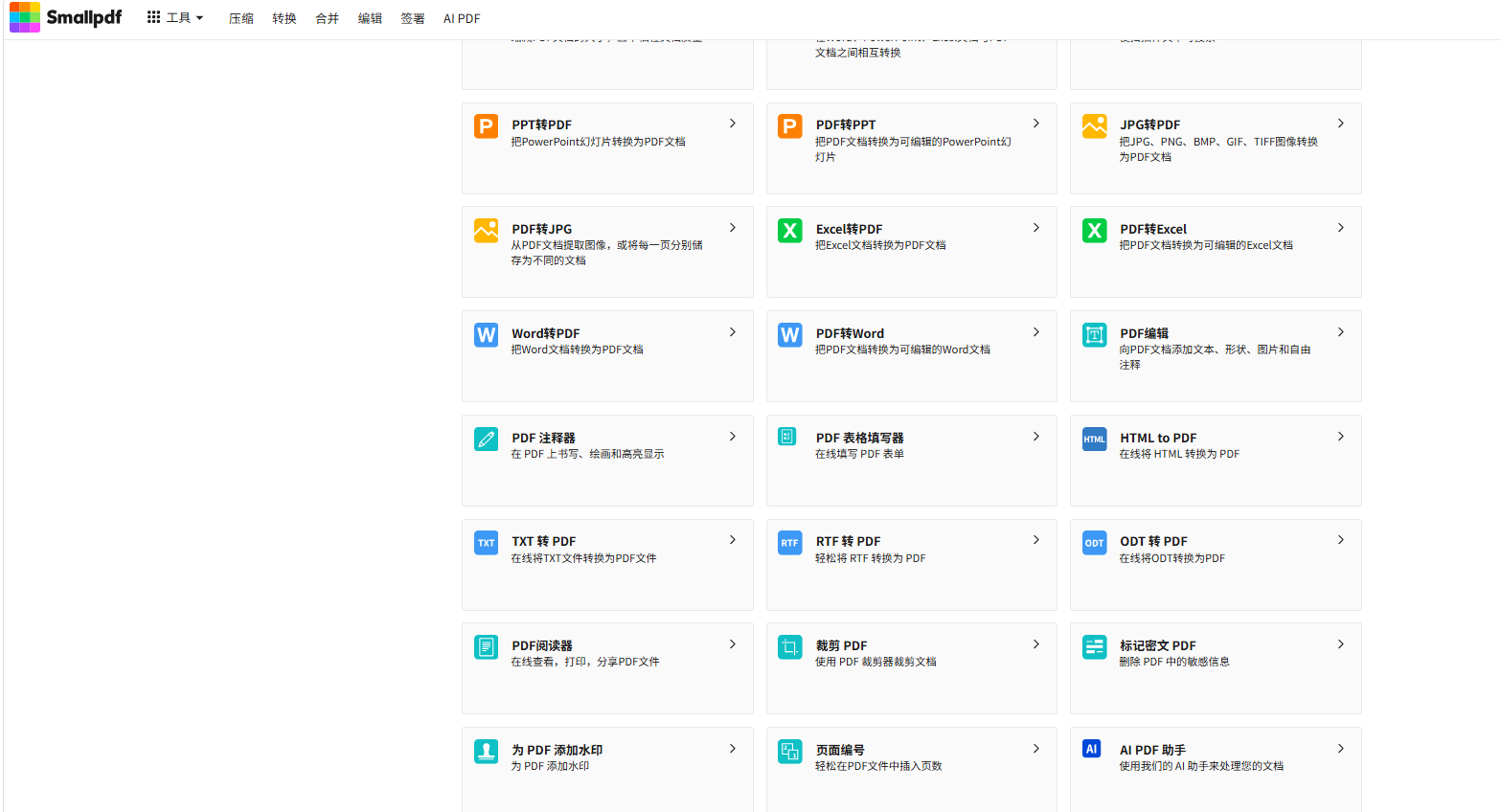Open the 工具 tools dropdown menu
The width and height of the screenshot is (1501, 812).
click(175, 17)
